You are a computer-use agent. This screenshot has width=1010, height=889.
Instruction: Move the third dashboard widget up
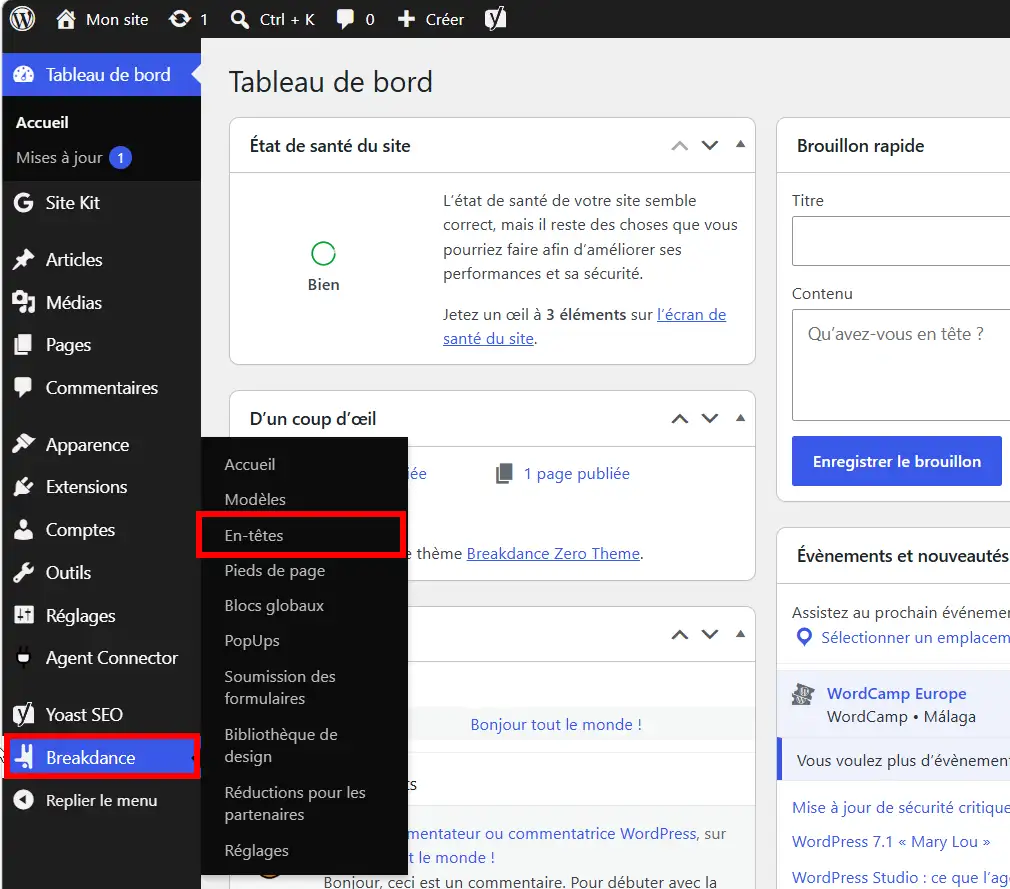[x=680, y=635]
